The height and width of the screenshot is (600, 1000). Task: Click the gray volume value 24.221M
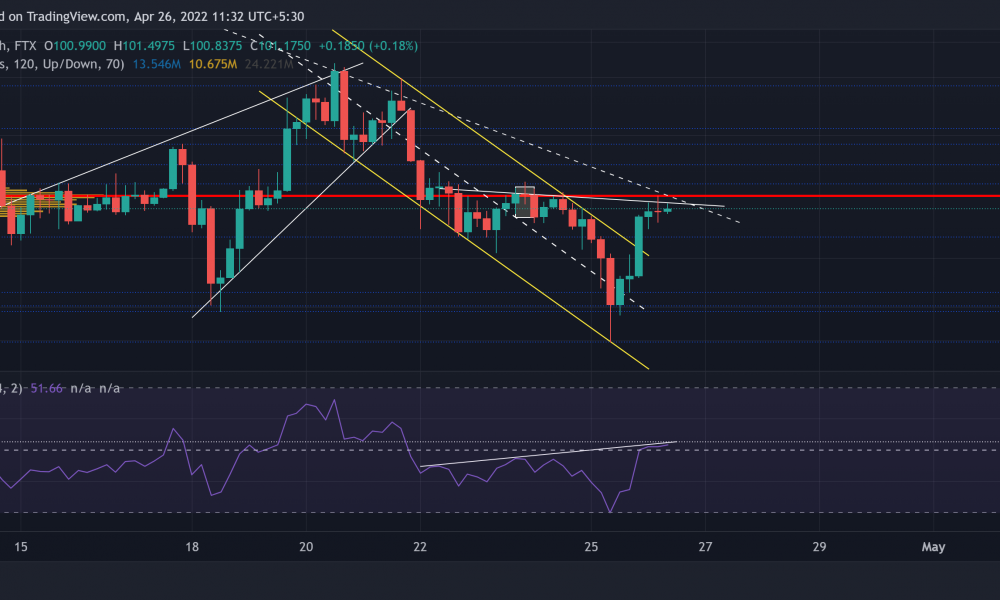(268, 64)
